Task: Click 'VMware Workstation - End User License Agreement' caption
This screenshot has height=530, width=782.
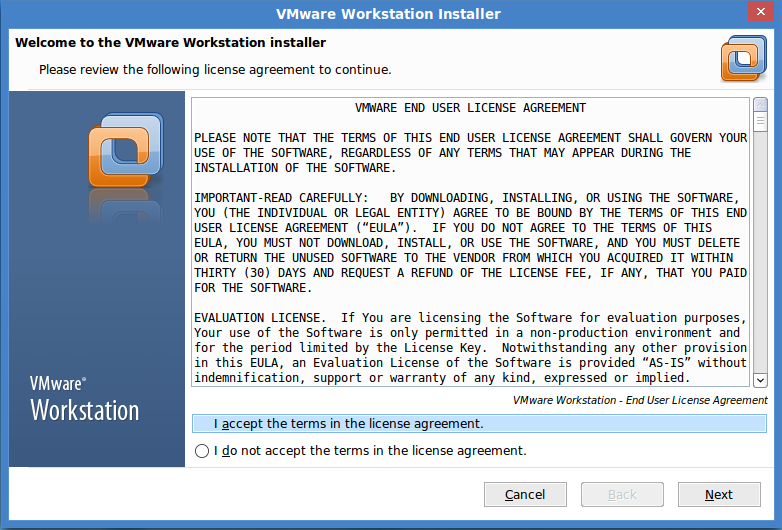Action: pyautogui.click(x=640, y=400)
